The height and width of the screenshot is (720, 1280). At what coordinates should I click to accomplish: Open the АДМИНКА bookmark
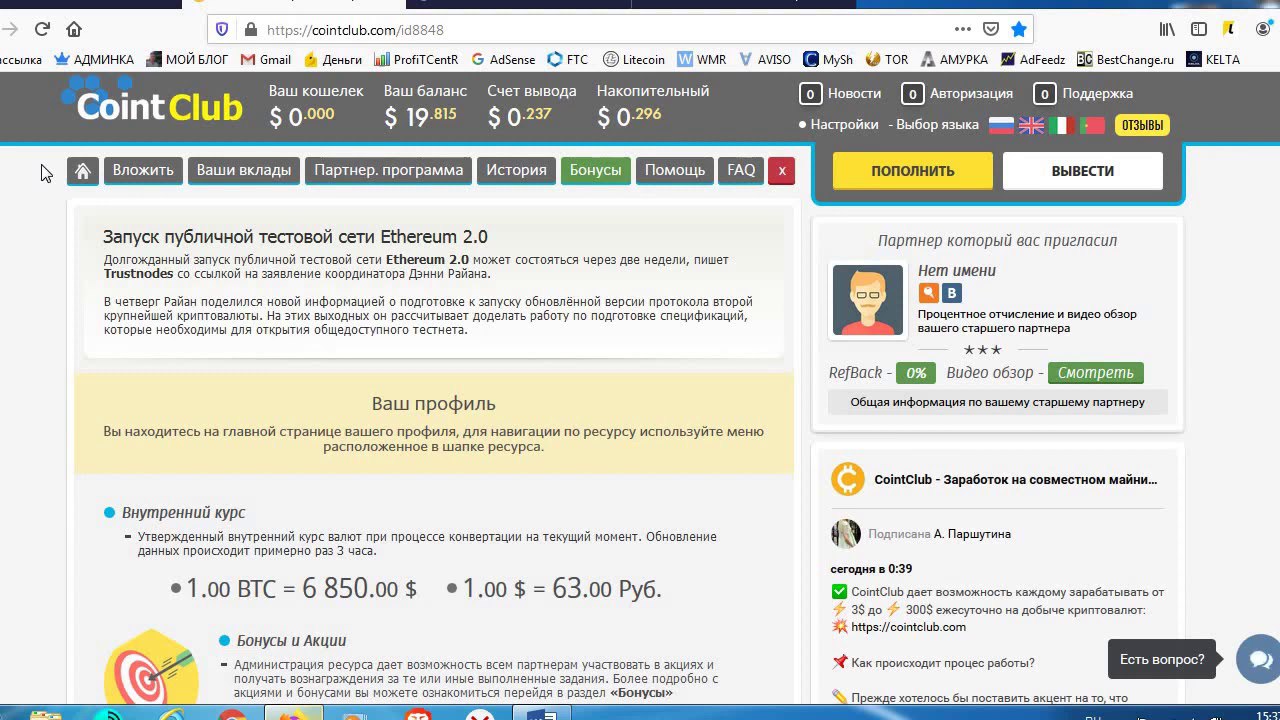[x=94, y=59]
